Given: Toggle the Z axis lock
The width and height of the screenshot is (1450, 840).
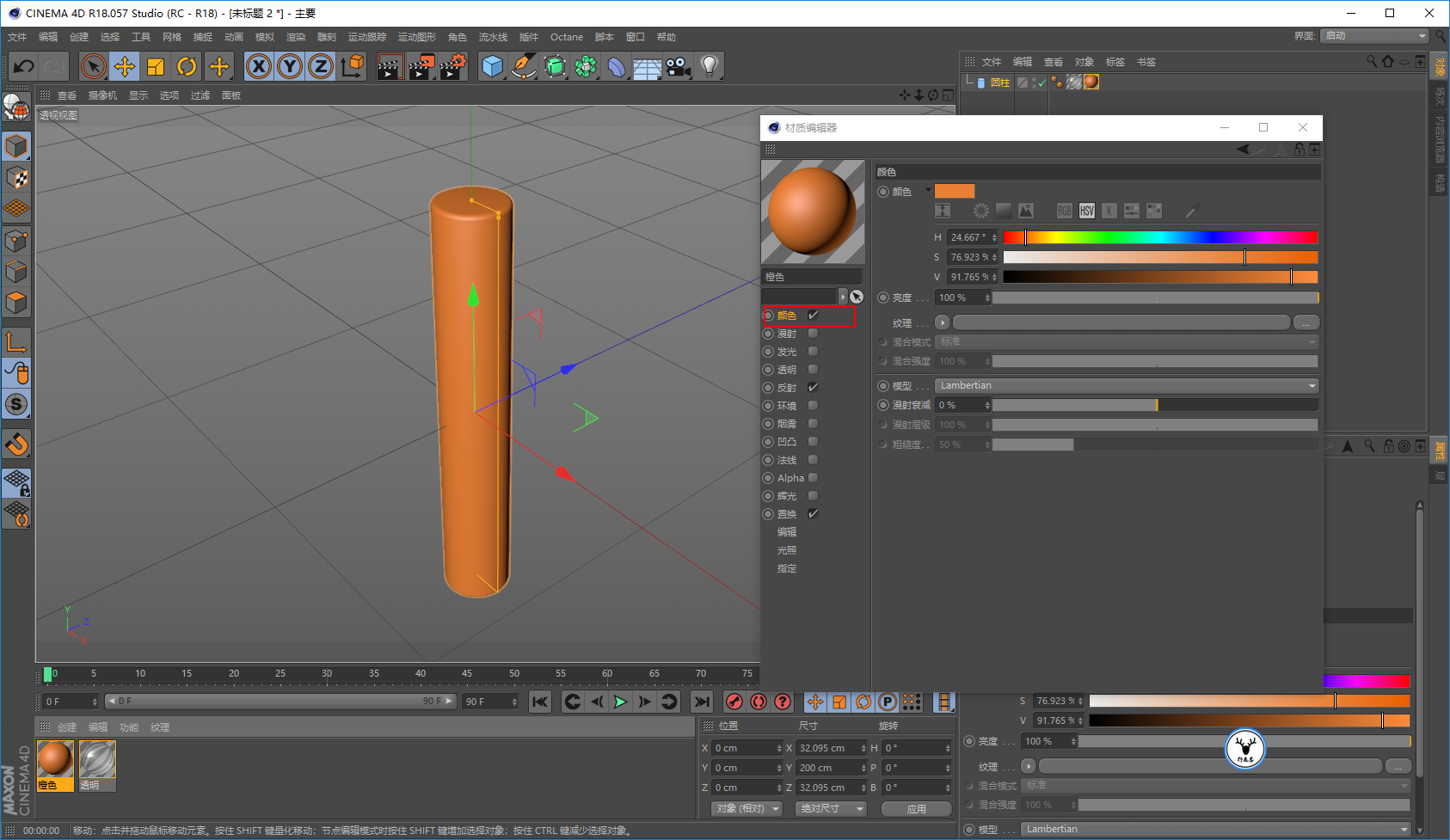Looking at the screenshot, I should pos(321,66).
